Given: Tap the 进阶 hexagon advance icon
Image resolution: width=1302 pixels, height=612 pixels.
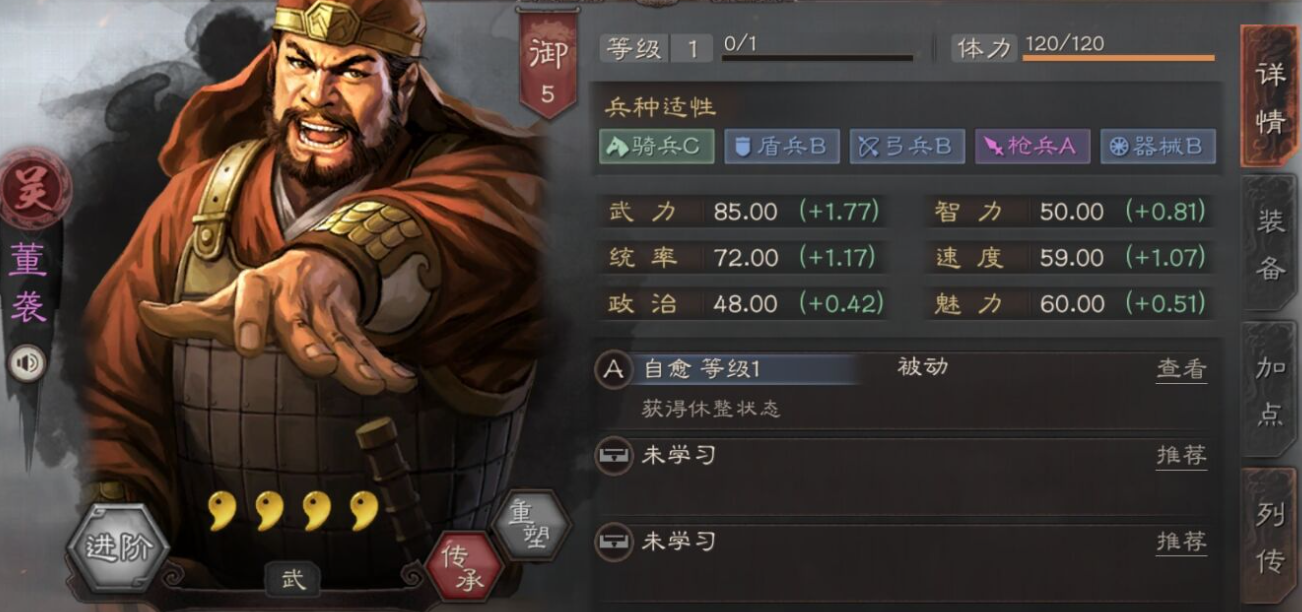Looking at the screenshot, I should tap(118, 548).
